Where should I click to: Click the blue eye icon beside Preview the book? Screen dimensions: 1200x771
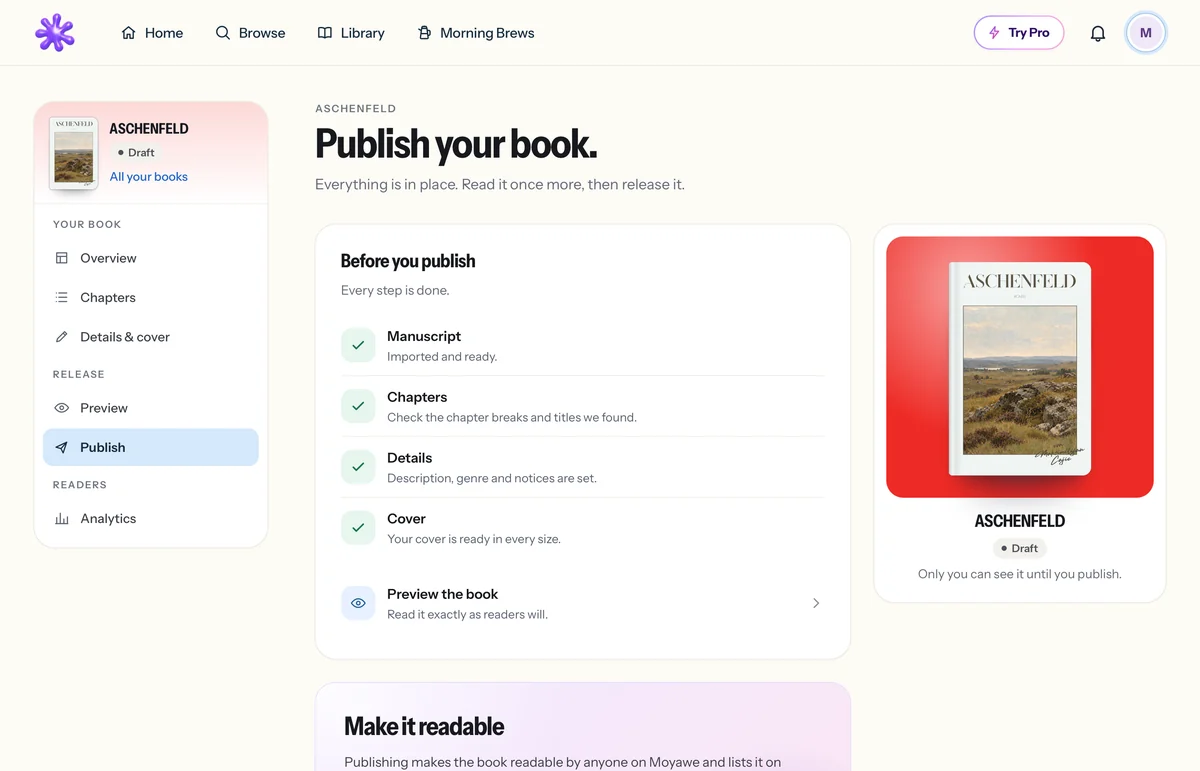coord(358,603)
